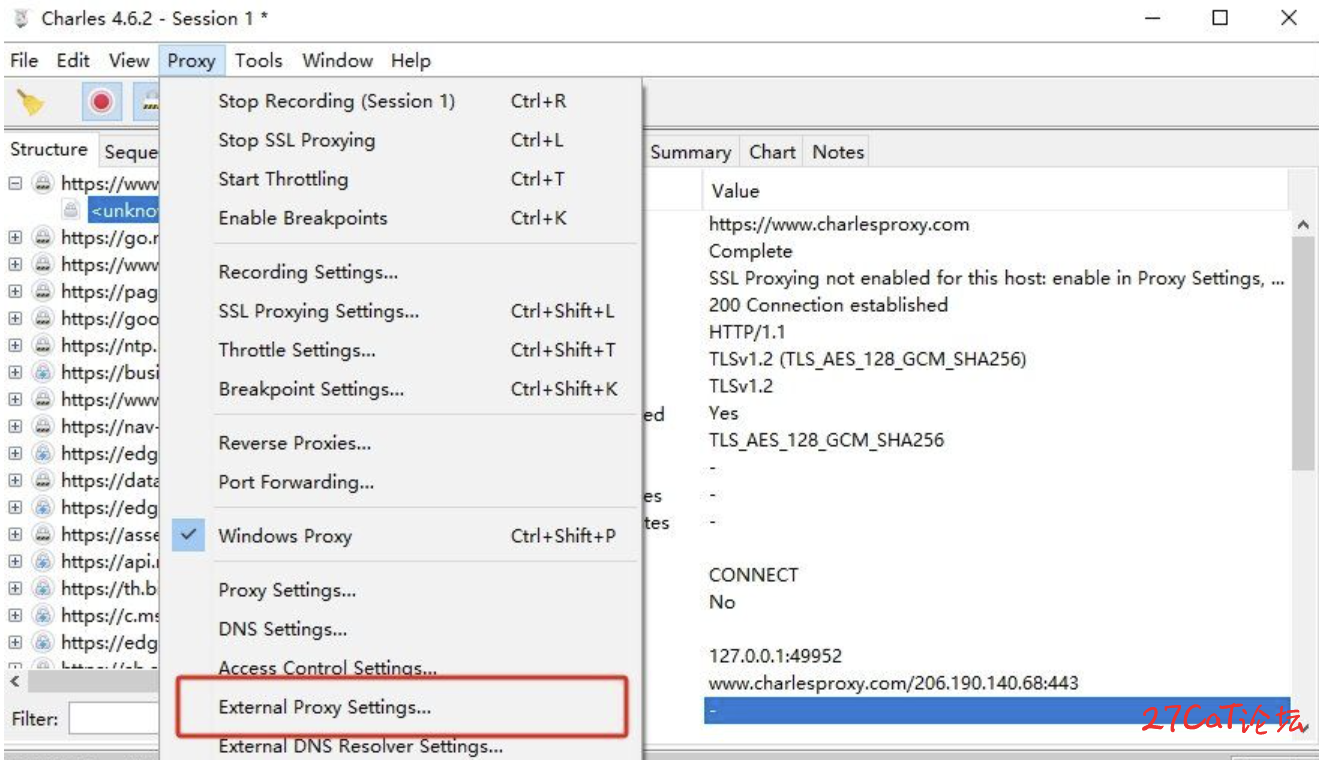Close the open Proxy menu

pyautogui.click(x=192, y=61)
